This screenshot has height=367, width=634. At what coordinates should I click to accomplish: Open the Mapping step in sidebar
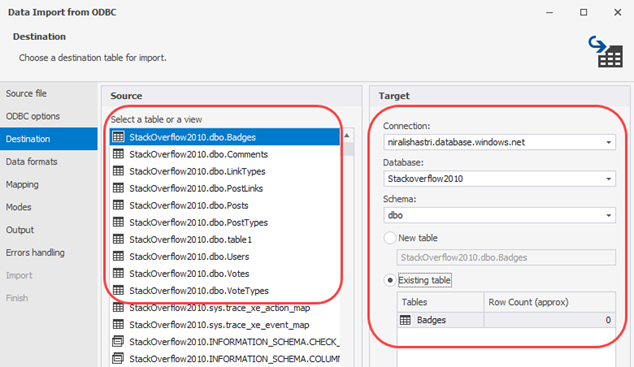(x=22, y=184)
